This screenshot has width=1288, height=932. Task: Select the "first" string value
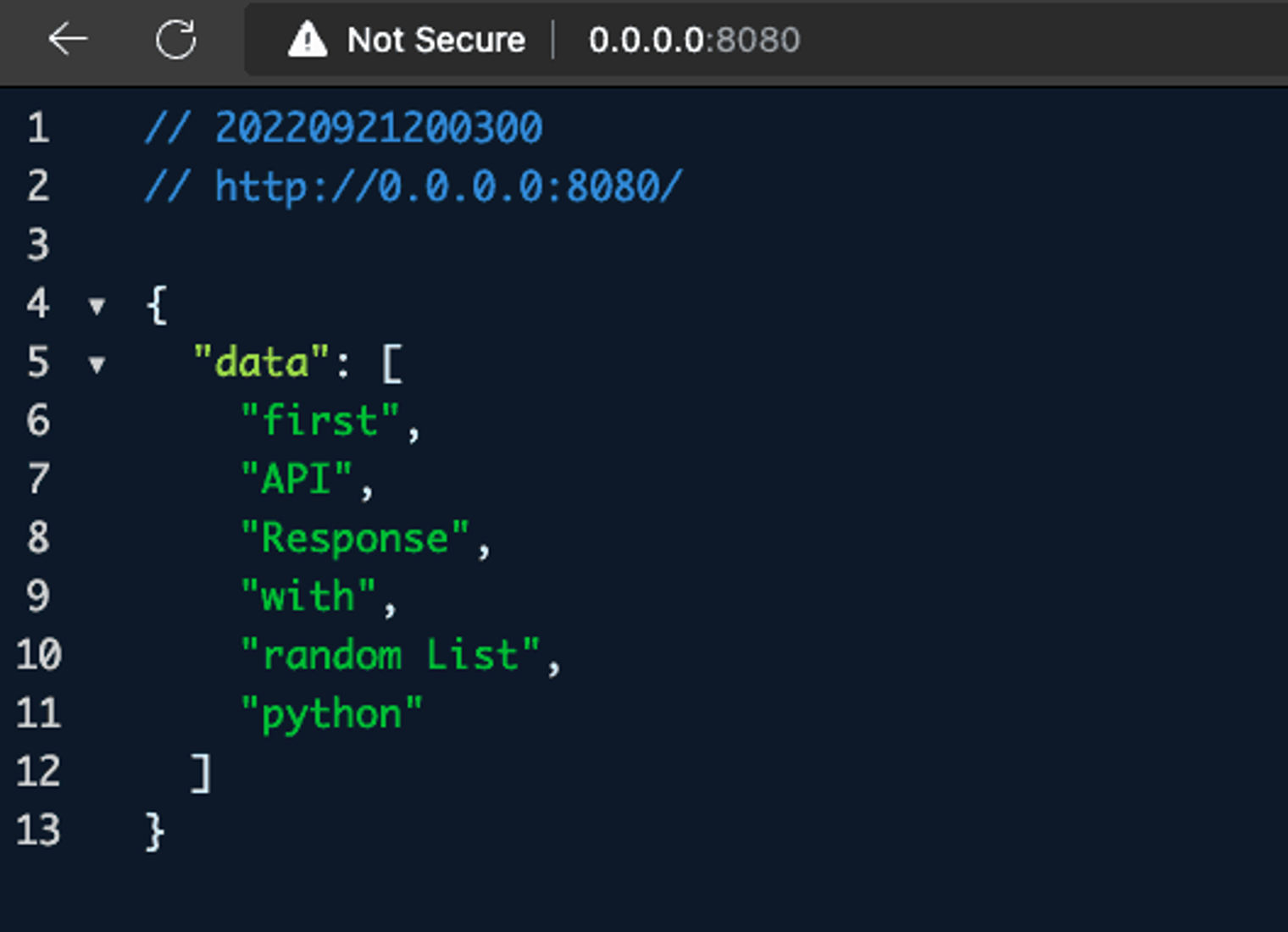[319, 420]
